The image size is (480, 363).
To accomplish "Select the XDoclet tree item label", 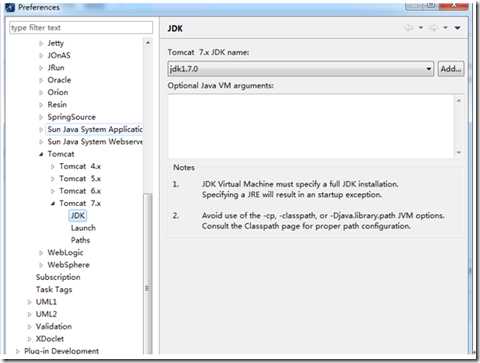I will (50, 339).
